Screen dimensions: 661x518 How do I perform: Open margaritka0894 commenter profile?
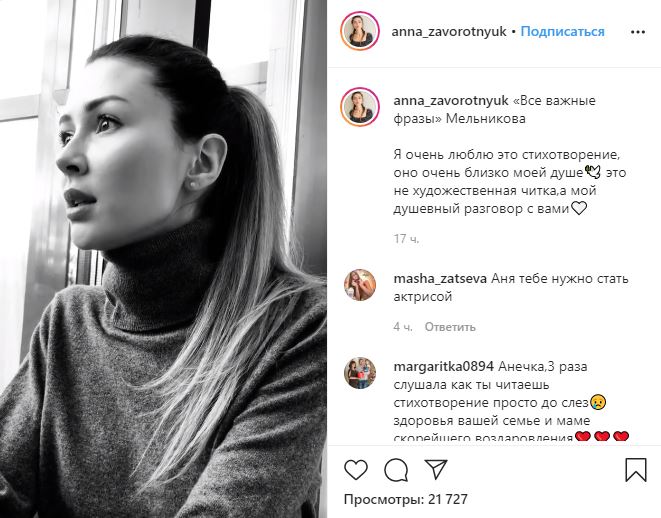[443, 367]
